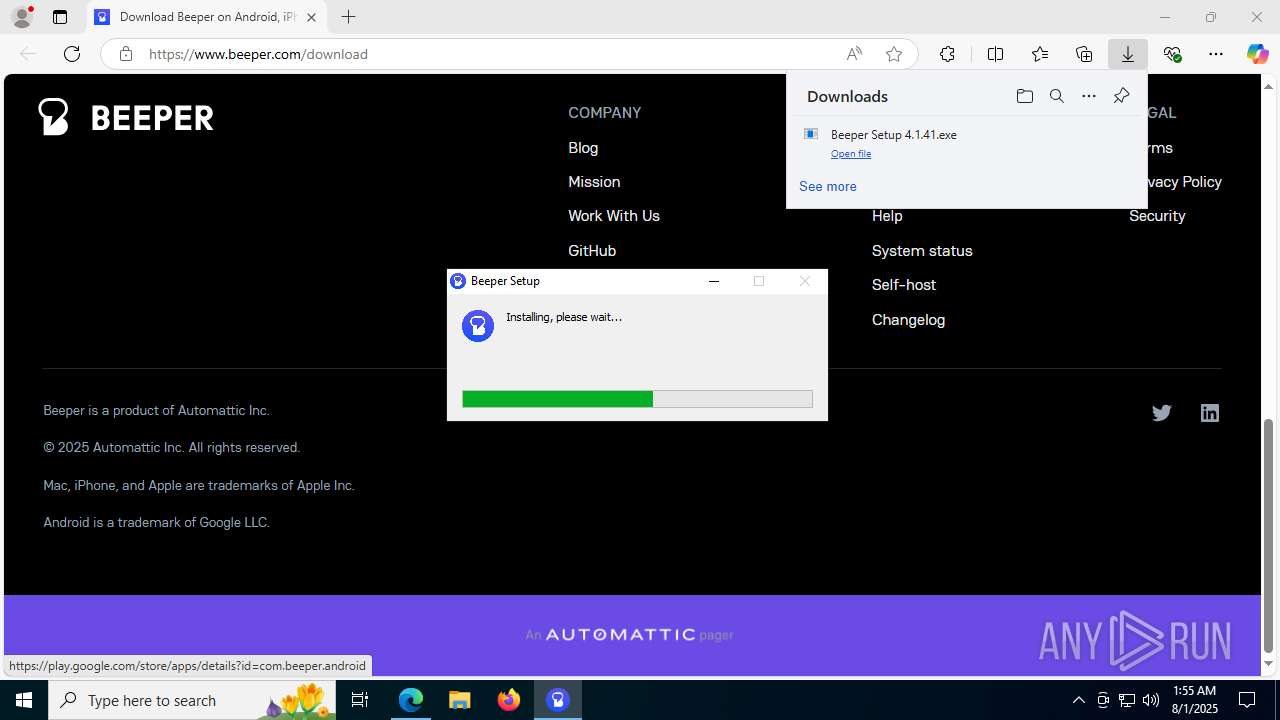
Task: Select the Download Beeper browser tab
Action: tap(207, 17)
